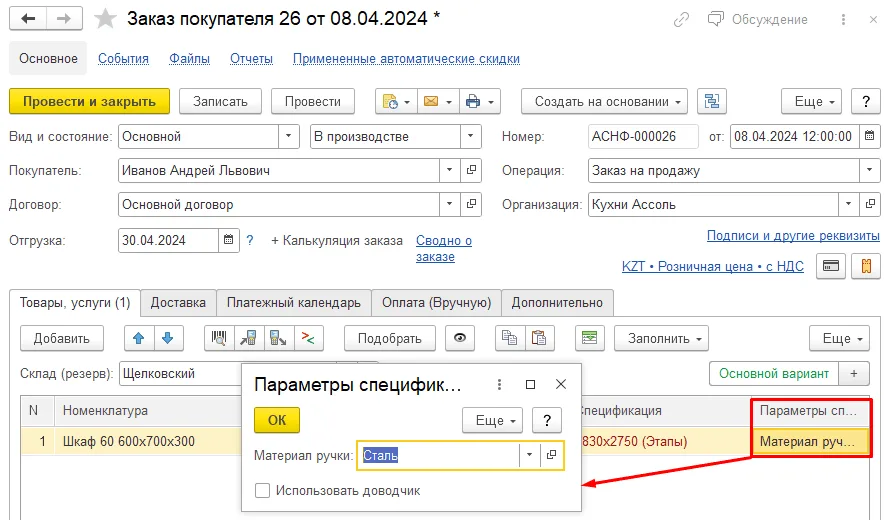
Task: Copy rows with the copy icon
Action: 510,338
